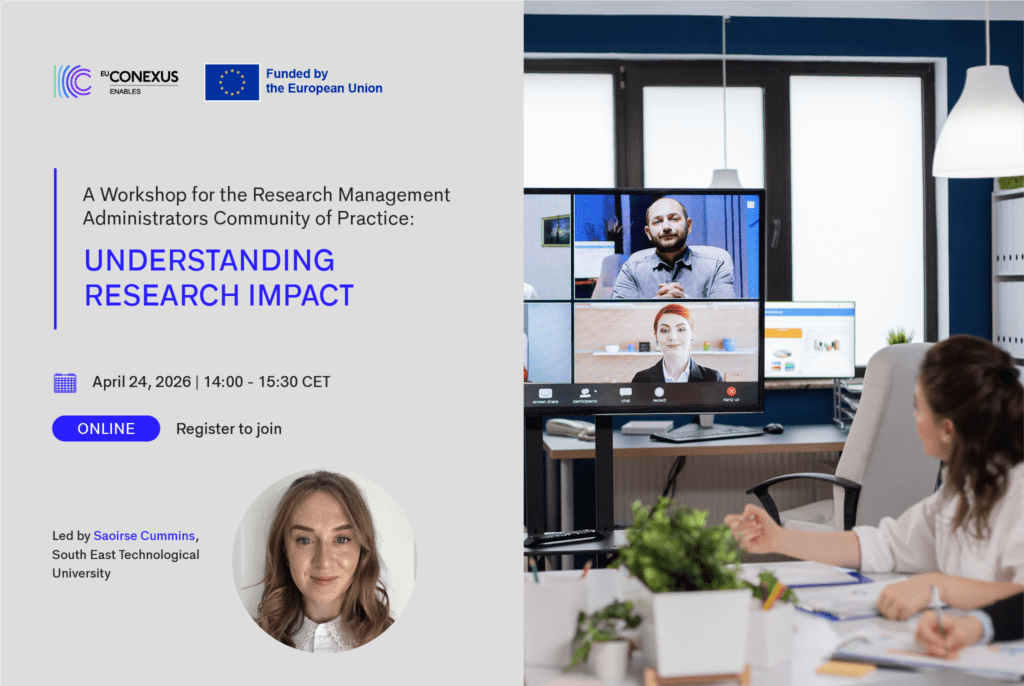This screenshot has width=1024, height=686.
Task: Click the South East Technological University text
Action: tap(126, 564)
